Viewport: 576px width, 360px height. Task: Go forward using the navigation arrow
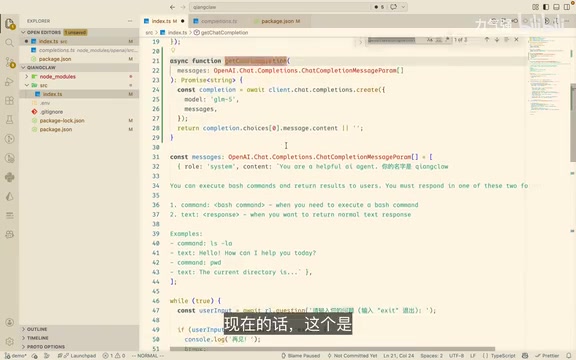point(183,7)
